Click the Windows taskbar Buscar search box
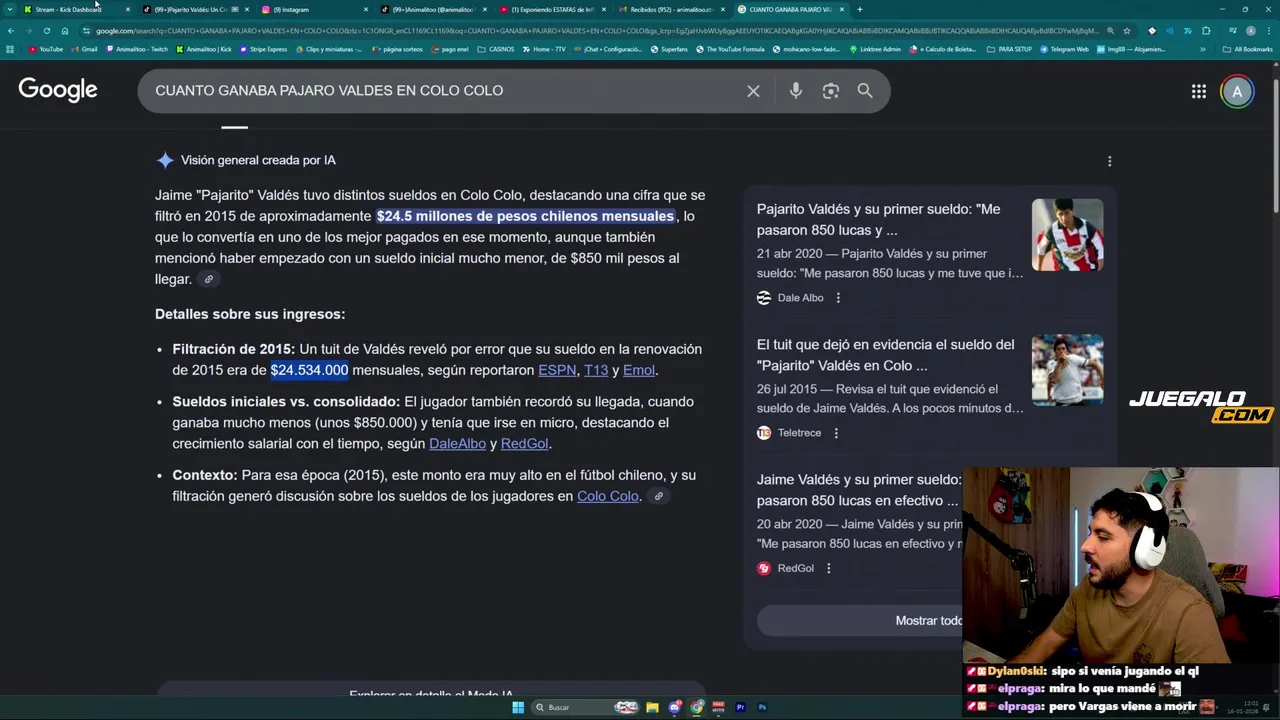Screen dimensions: 1280x720 click(585, 707)
